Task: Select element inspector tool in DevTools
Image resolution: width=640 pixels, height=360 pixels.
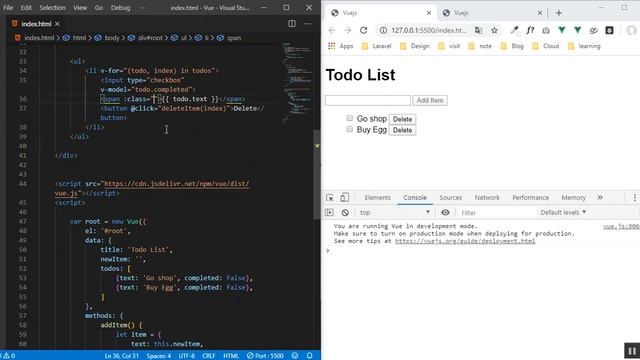Action: pyautogui.click(x=329, y=198)
